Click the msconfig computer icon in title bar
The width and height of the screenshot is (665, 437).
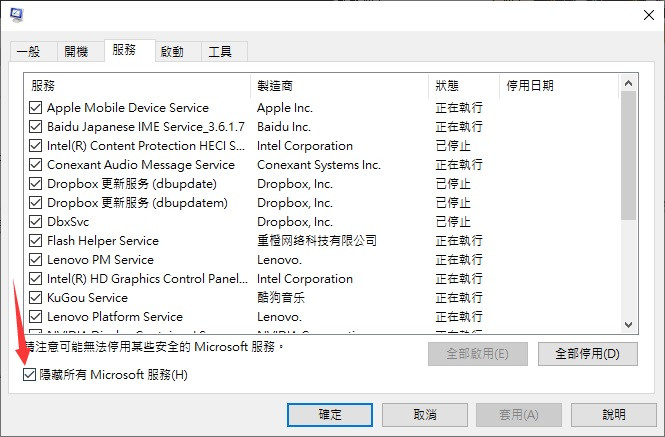click(17, 15)
